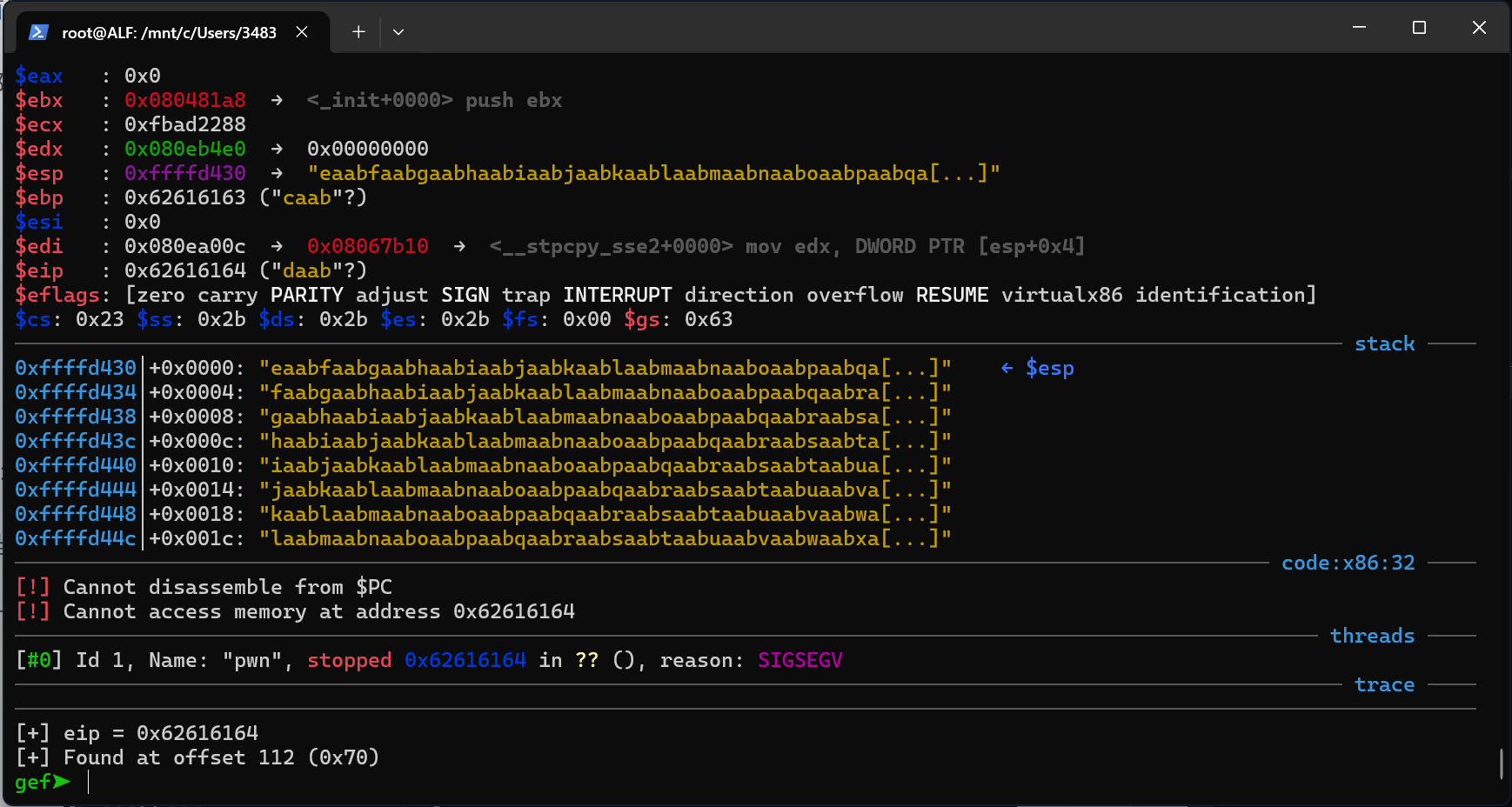Click the $ebp value 0x62616163
Image resolution: width=1512 pixels, height=807 pixels.
tap(185, 197)
